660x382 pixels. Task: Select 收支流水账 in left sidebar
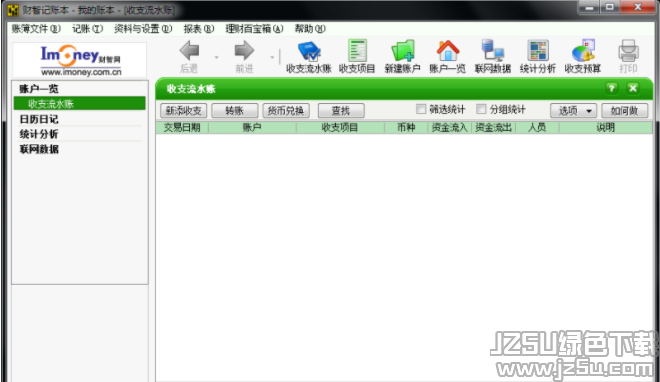pos(80,103)
